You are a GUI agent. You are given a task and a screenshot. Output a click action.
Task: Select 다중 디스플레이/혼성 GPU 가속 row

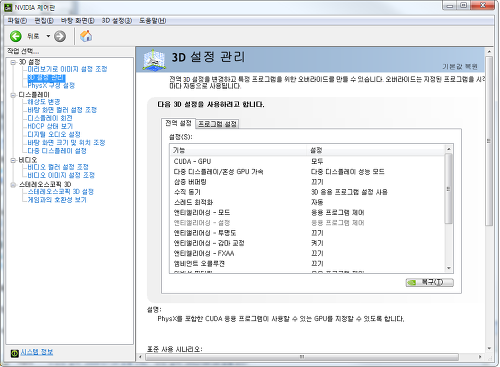click(307, 172)
